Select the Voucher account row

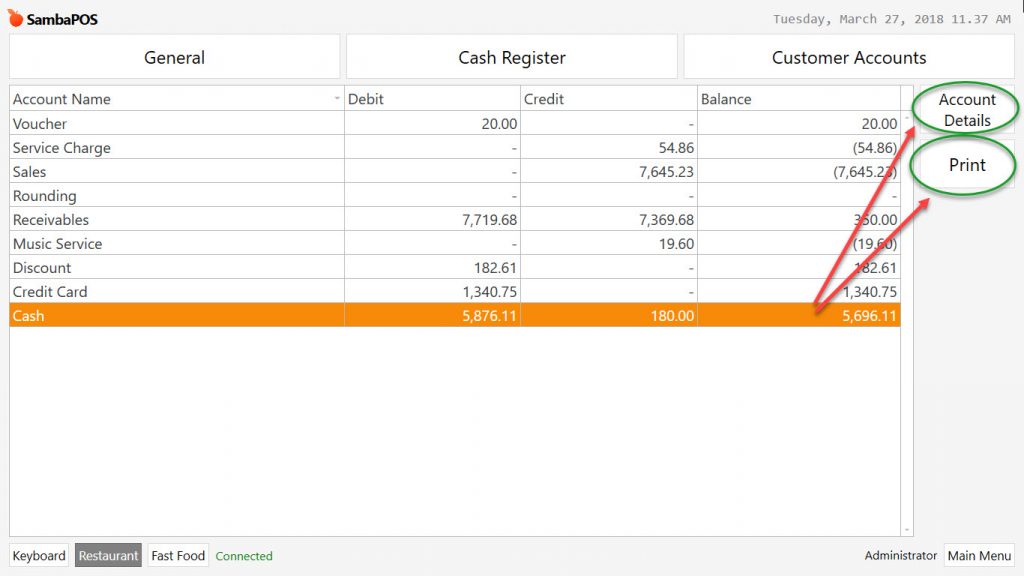455,123
